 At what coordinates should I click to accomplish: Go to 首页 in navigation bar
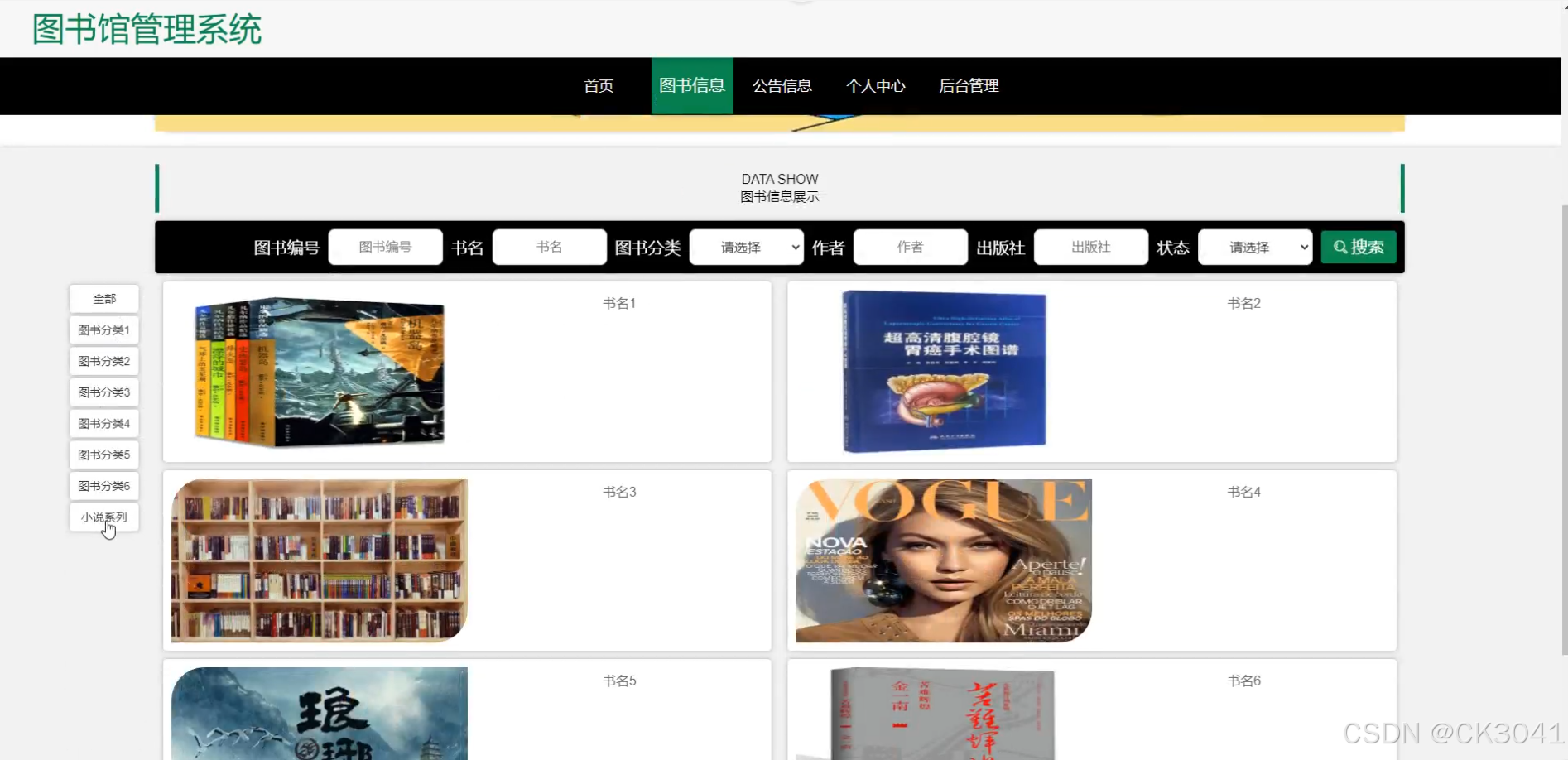pyautogui.click(x=599, y=86)
